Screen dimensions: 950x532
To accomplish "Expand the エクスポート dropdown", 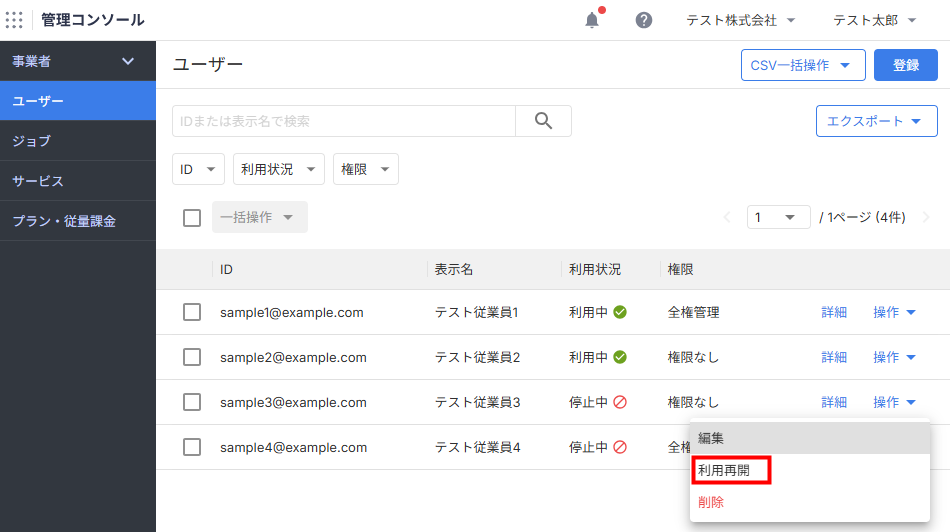I will (876, 121).
